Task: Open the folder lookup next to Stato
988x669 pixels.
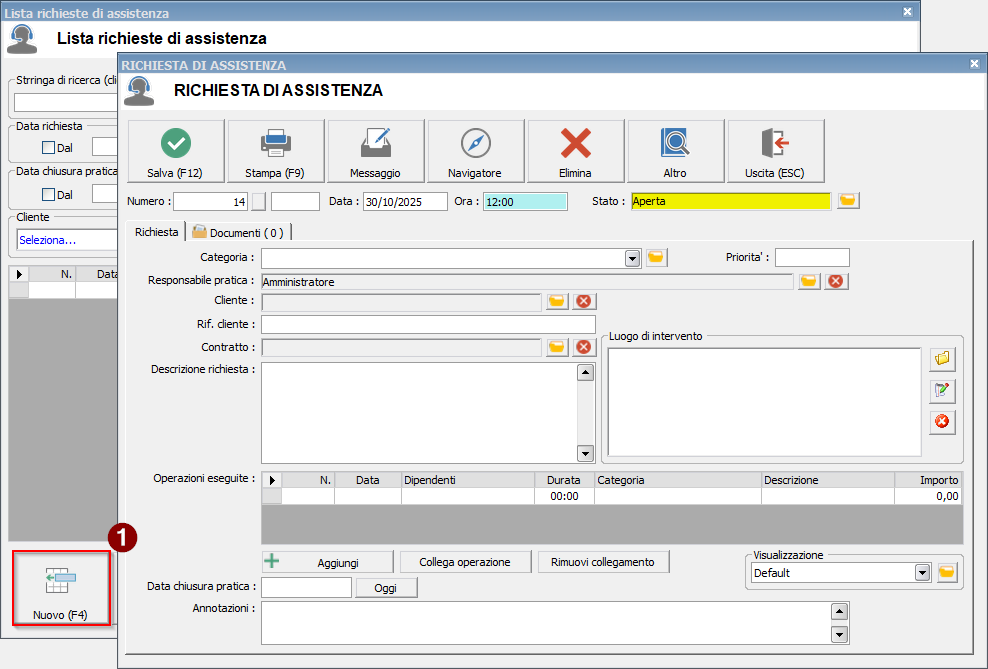Action: 848,201
